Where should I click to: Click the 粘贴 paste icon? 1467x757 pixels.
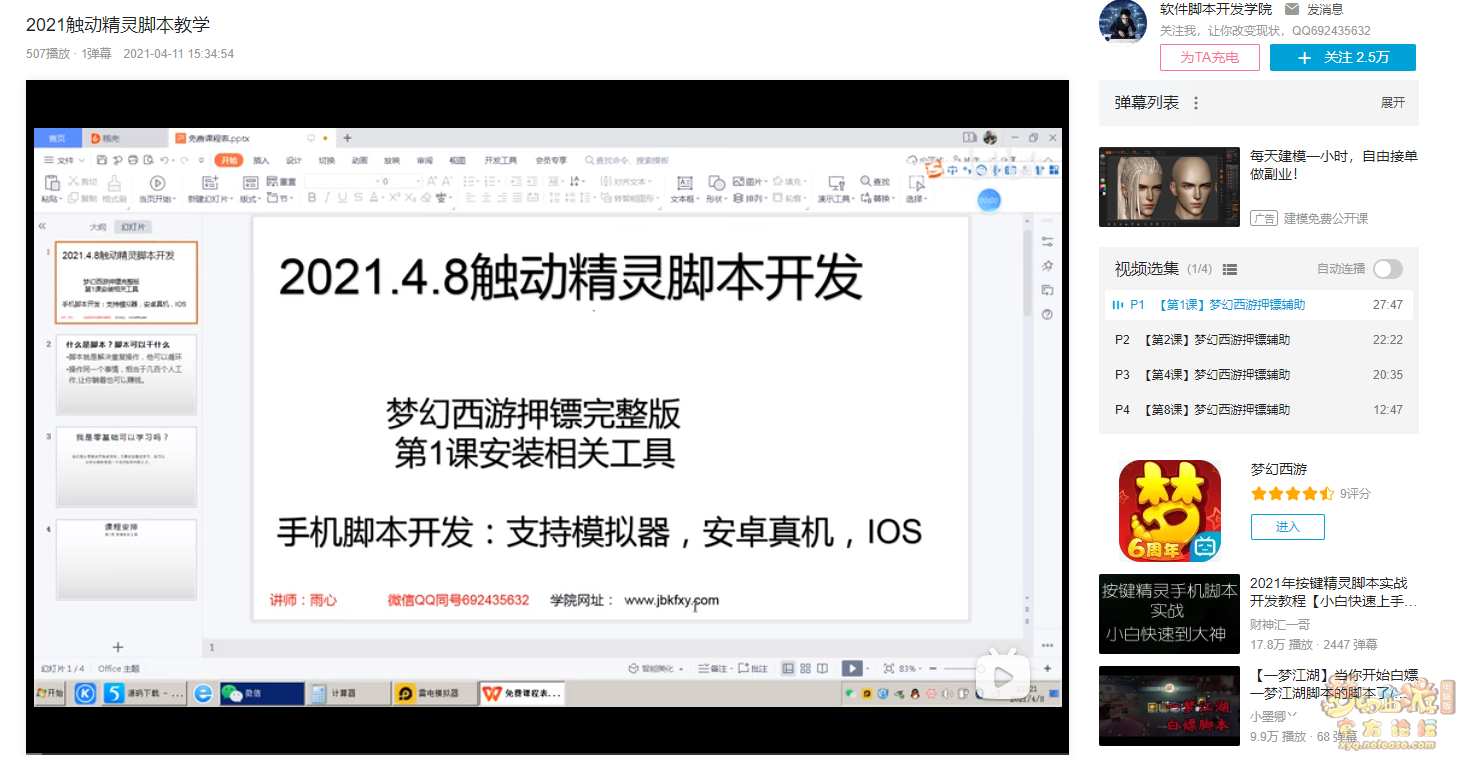(51, 182)
